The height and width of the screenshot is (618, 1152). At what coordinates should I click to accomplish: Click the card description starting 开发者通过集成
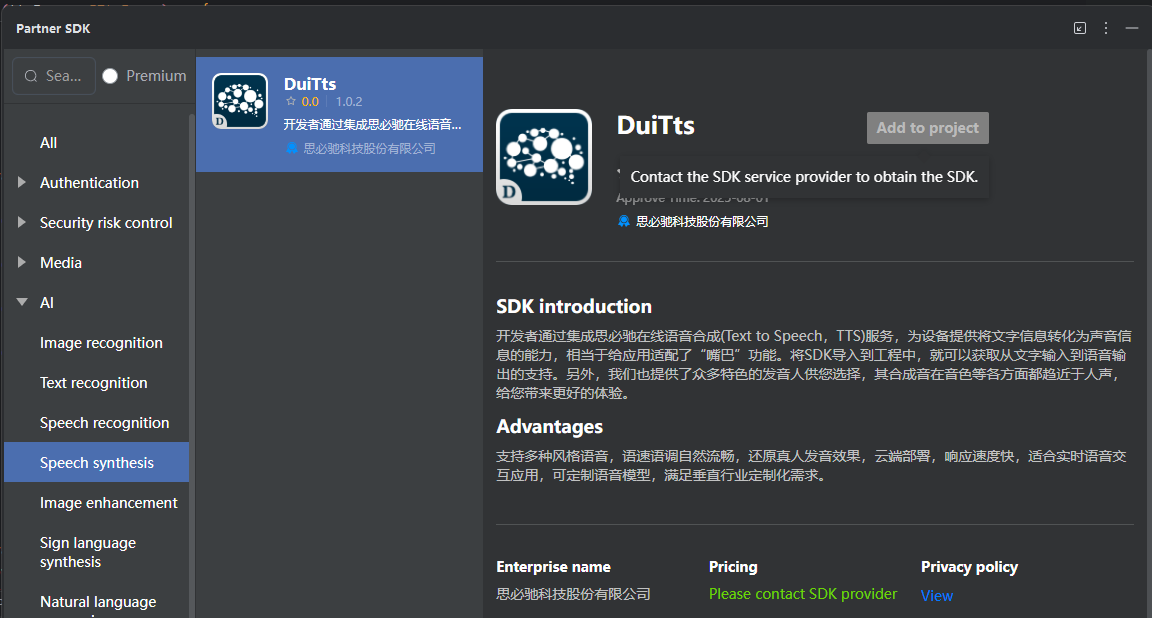[x=372, y=124]
